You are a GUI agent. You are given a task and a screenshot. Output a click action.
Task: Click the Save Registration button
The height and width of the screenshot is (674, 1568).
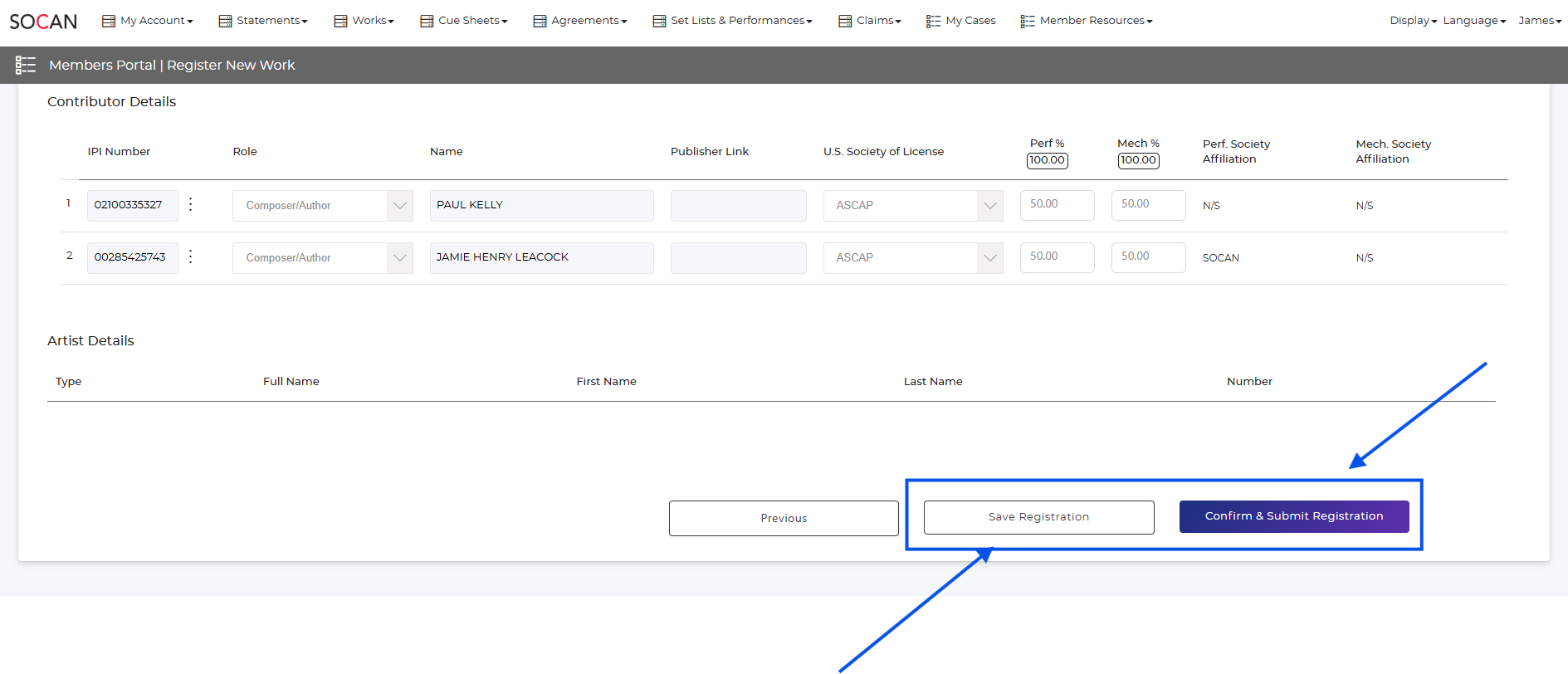coord(1038,517)
